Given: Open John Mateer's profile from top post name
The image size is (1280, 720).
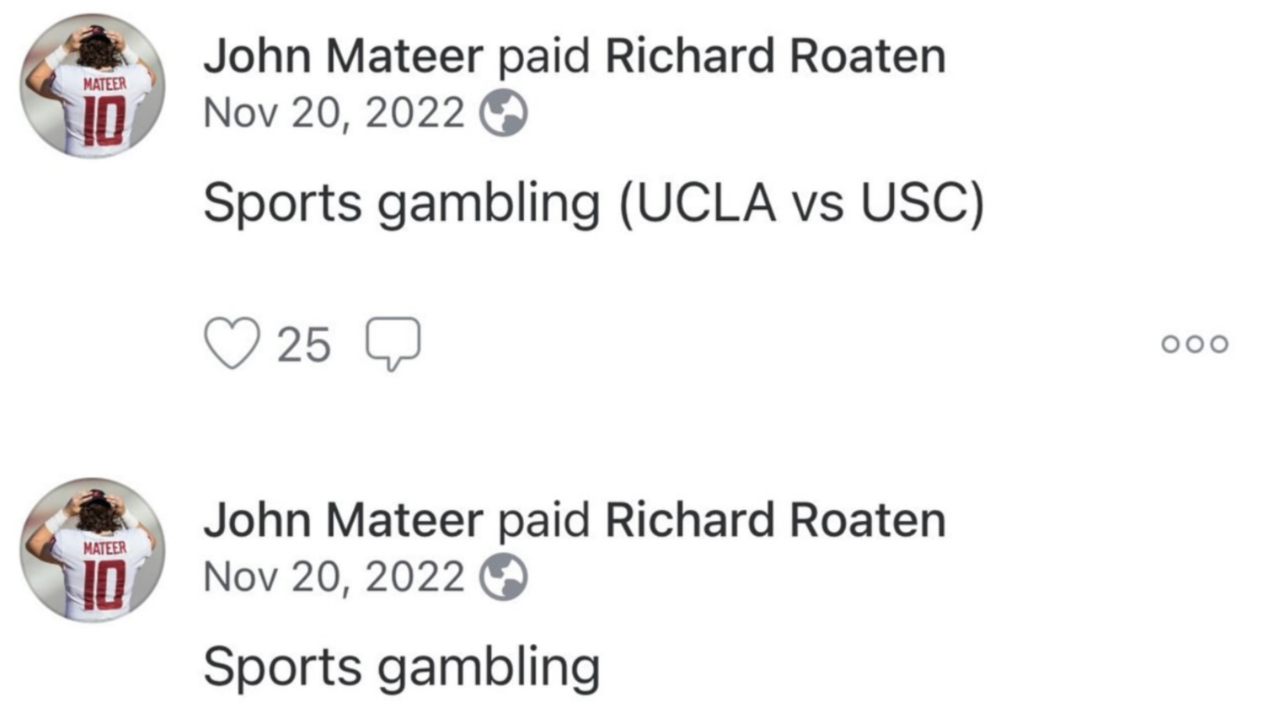Looking at the screenshot, I should pyautogui.click(x=343, y=58).
